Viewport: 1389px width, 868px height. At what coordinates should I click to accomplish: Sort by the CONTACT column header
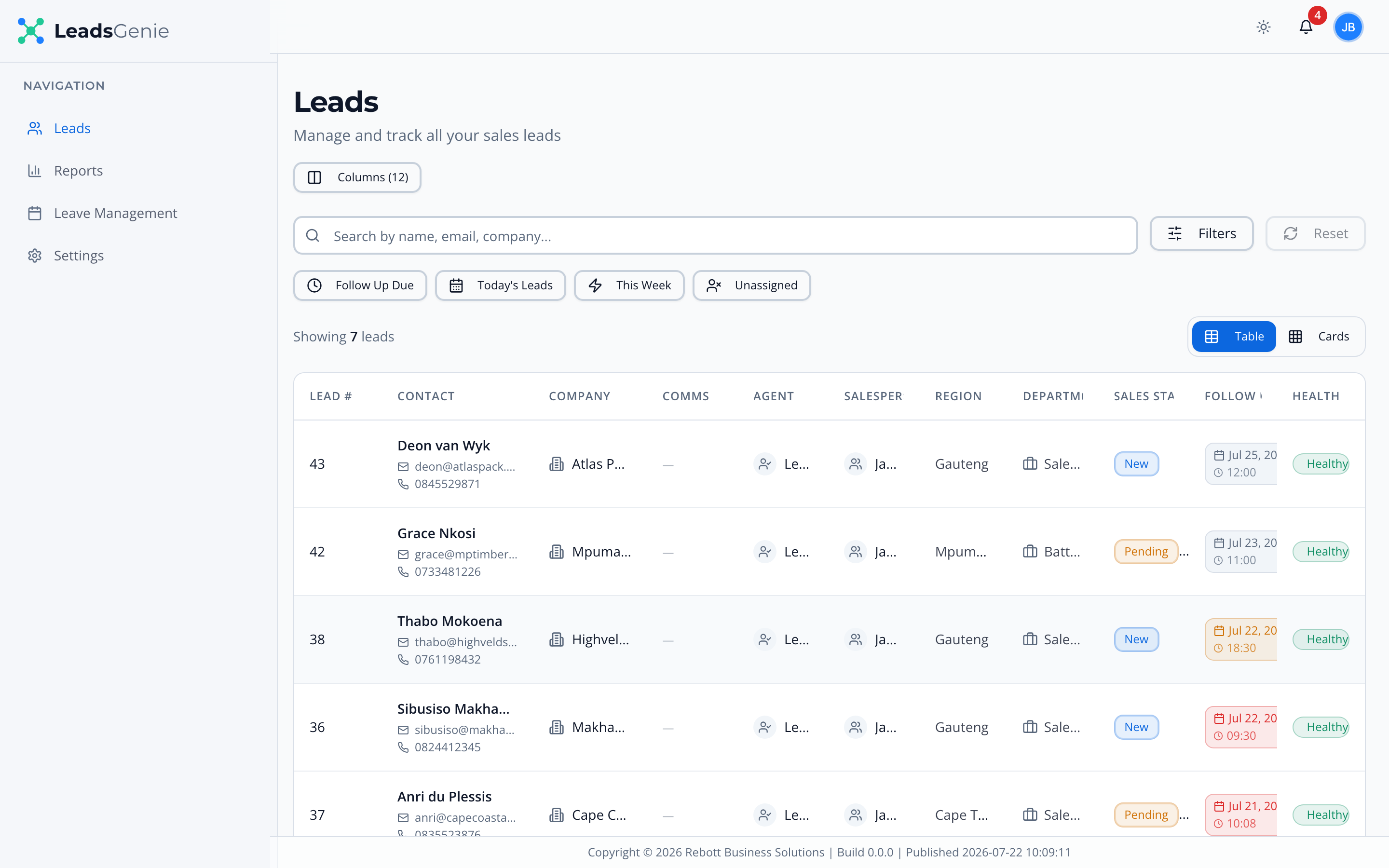pyautogui.click(x=426, y=396)
